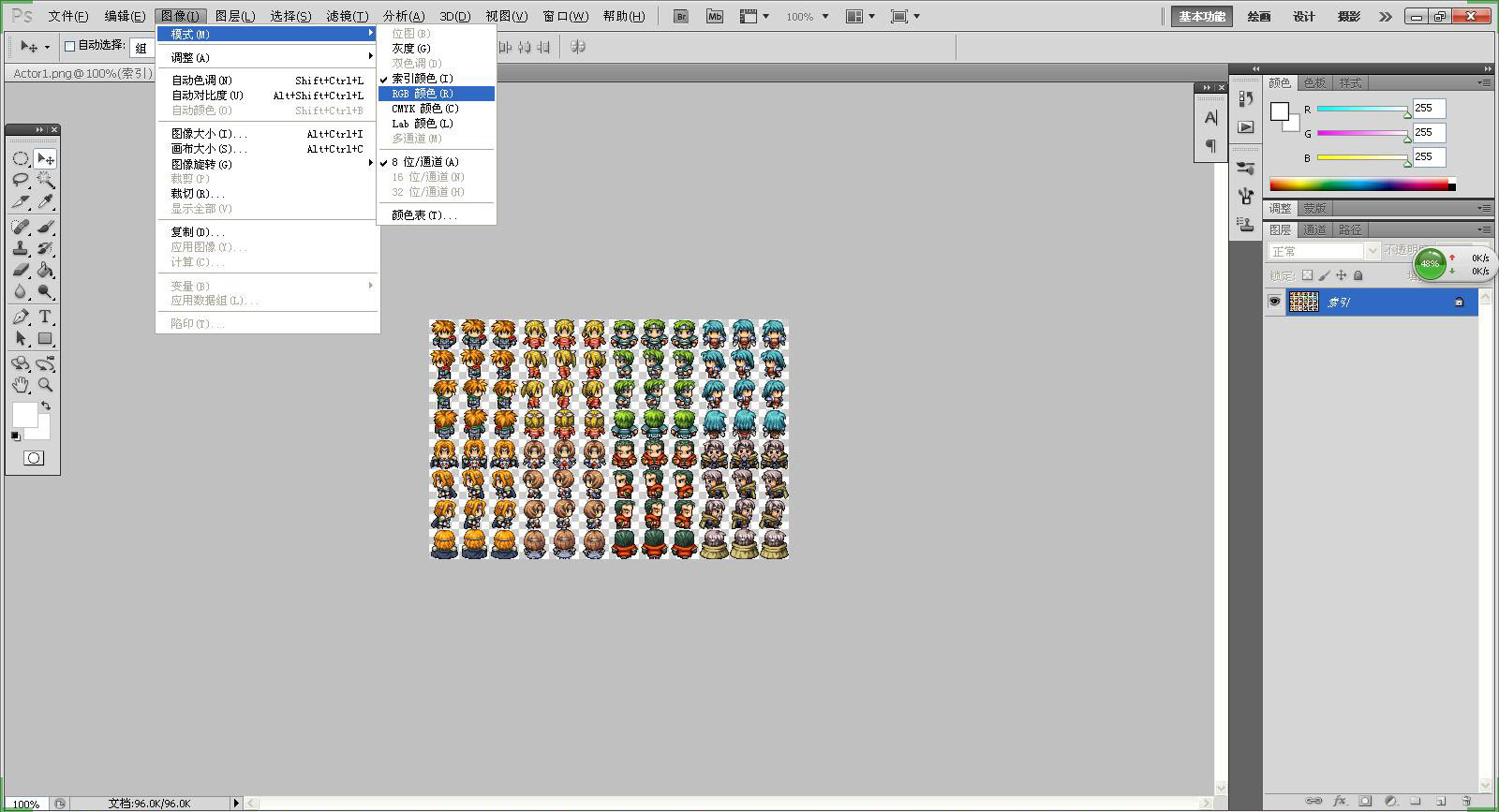Swap foreground and background colors
The width and height of the screenshot is (1499, 812).
coord(45,406)
